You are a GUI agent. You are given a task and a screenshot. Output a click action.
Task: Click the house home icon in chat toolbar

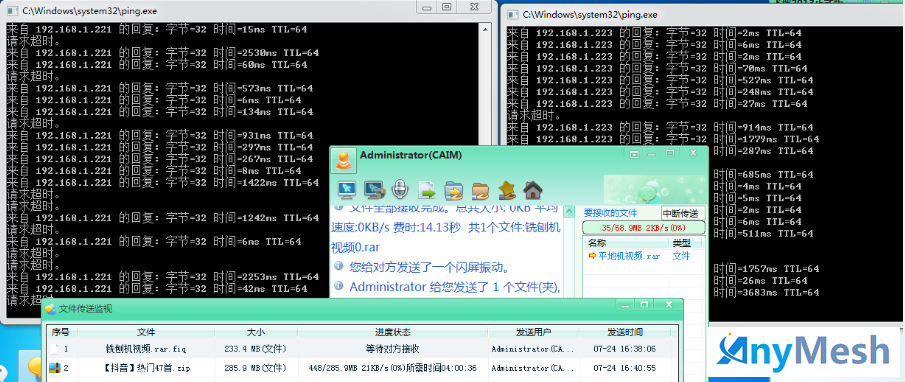[x=532, y=189]
